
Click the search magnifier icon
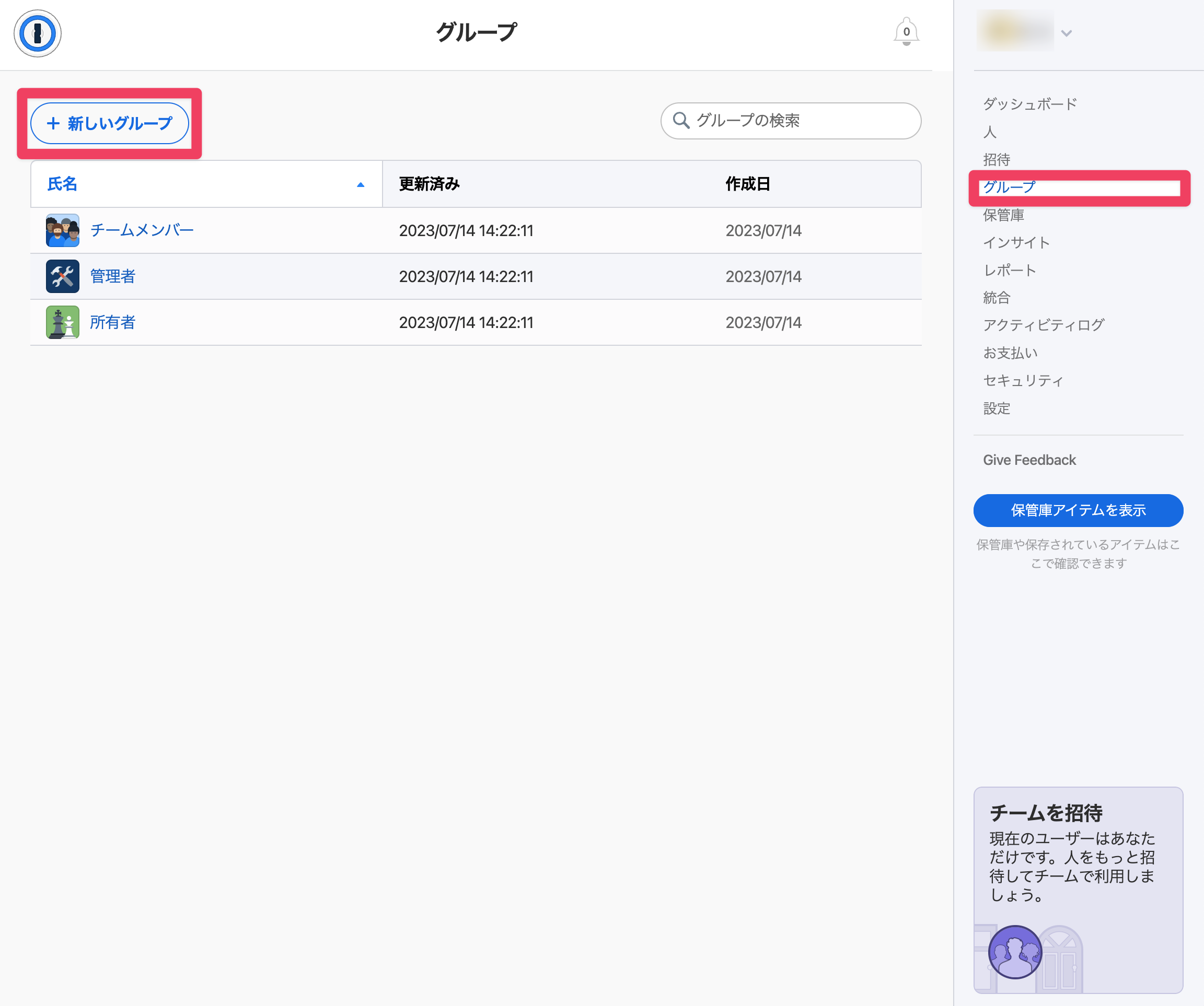[680, 120]
